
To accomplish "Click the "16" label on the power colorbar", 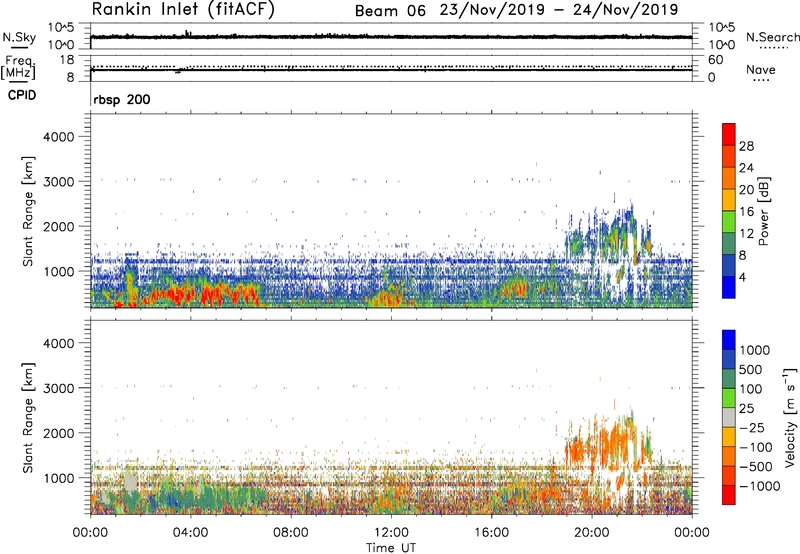I will coord(746,212).
